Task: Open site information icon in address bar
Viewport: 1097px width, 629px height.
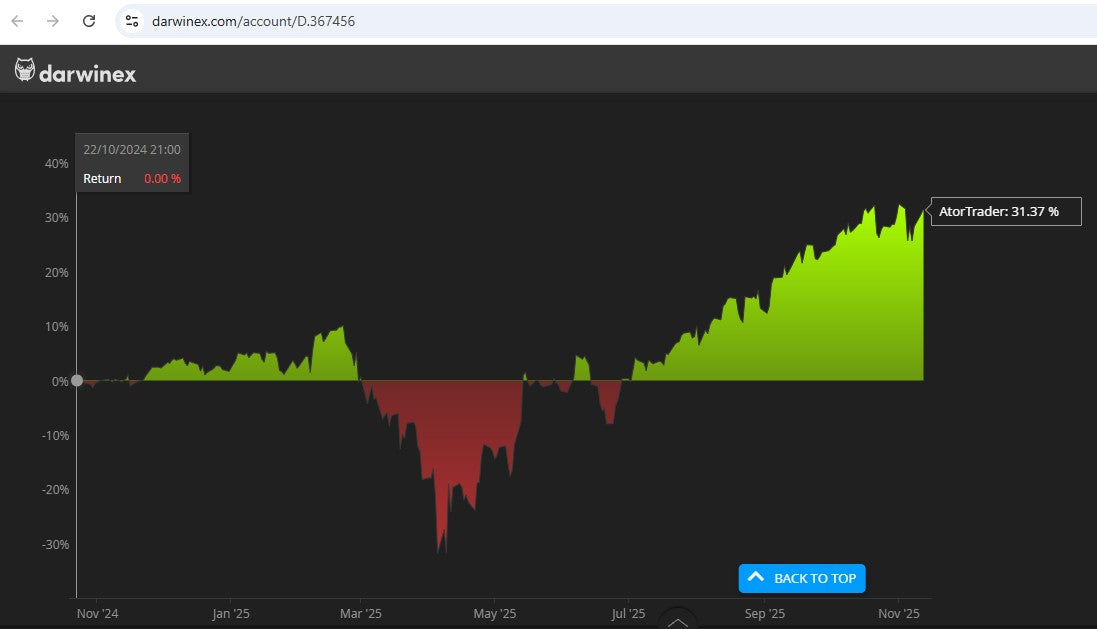Action: coord(132,21)
